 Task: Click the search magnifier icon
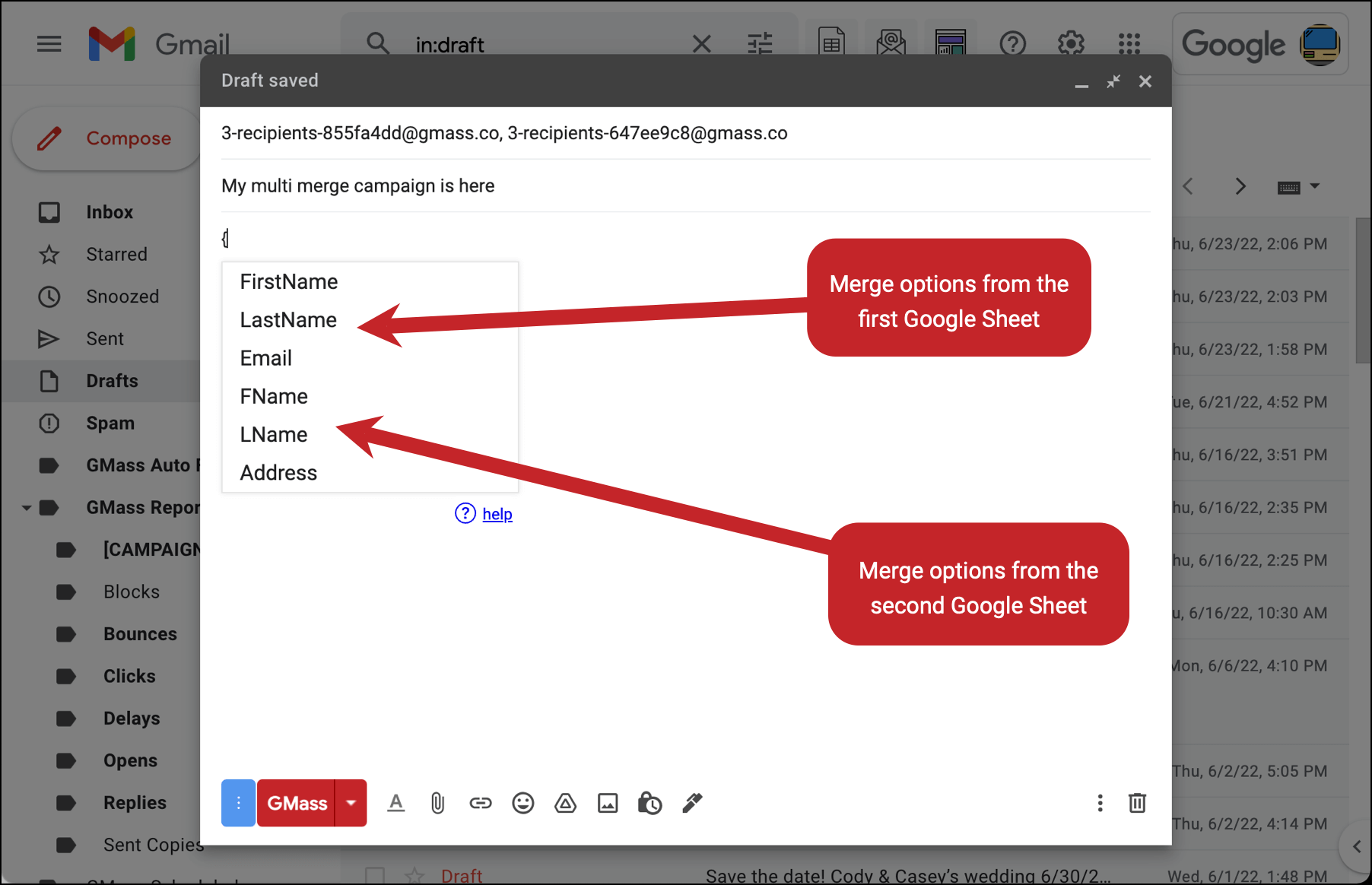378,43
